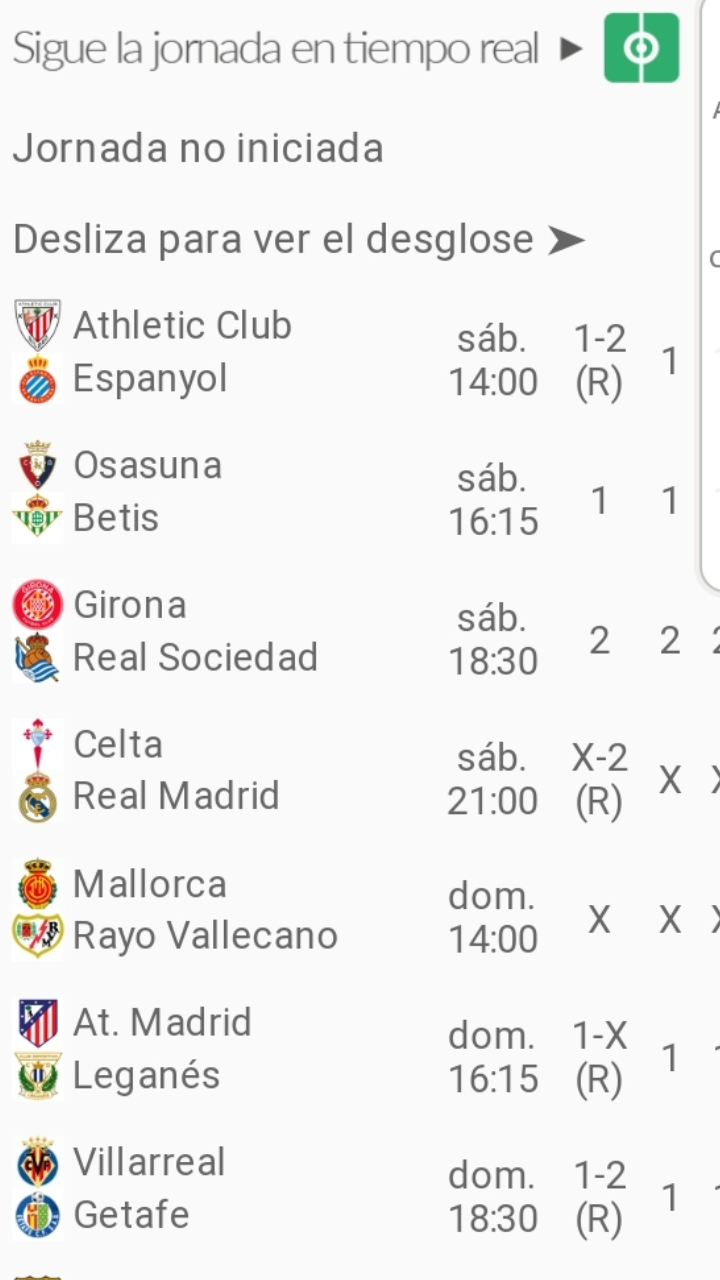This screenshot has height=1280, width=720.
Task: Select the Athletic Club 1-2 (R) prediction
Action: point(599,360)
